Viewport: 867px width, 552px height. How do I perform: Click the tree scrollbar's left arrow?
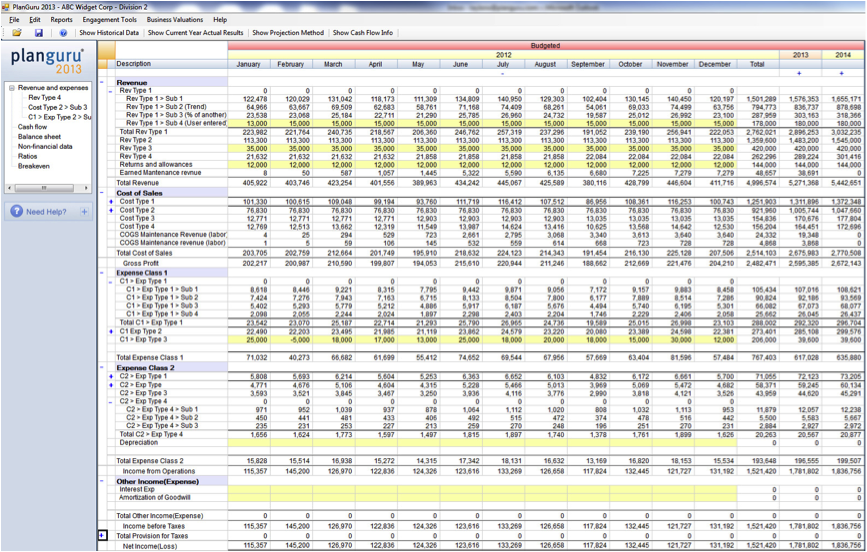click(9, 188)
